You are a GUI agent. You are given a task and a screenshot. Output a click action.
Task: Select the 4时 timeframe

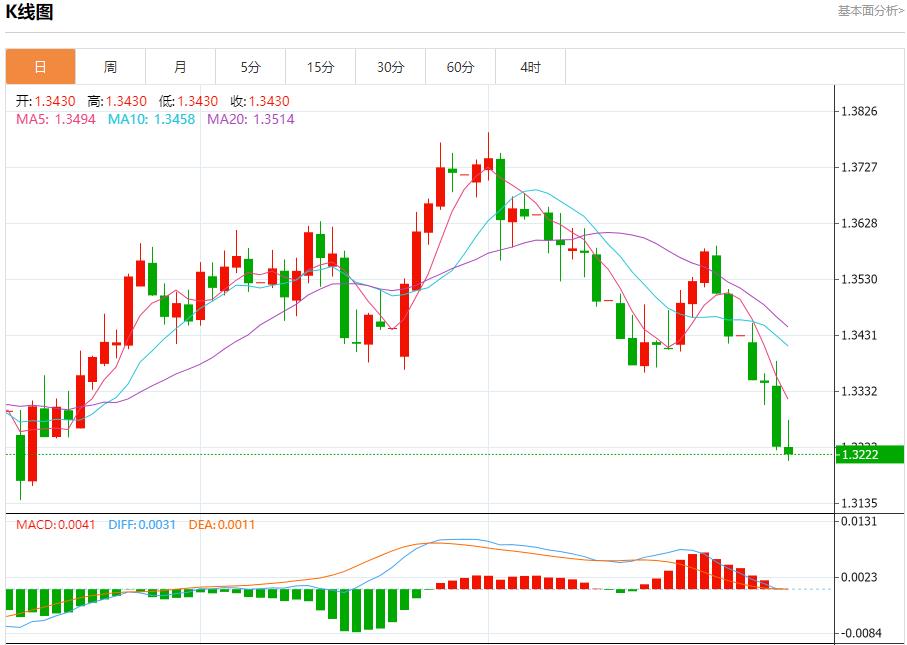click(x=530, y=67)
